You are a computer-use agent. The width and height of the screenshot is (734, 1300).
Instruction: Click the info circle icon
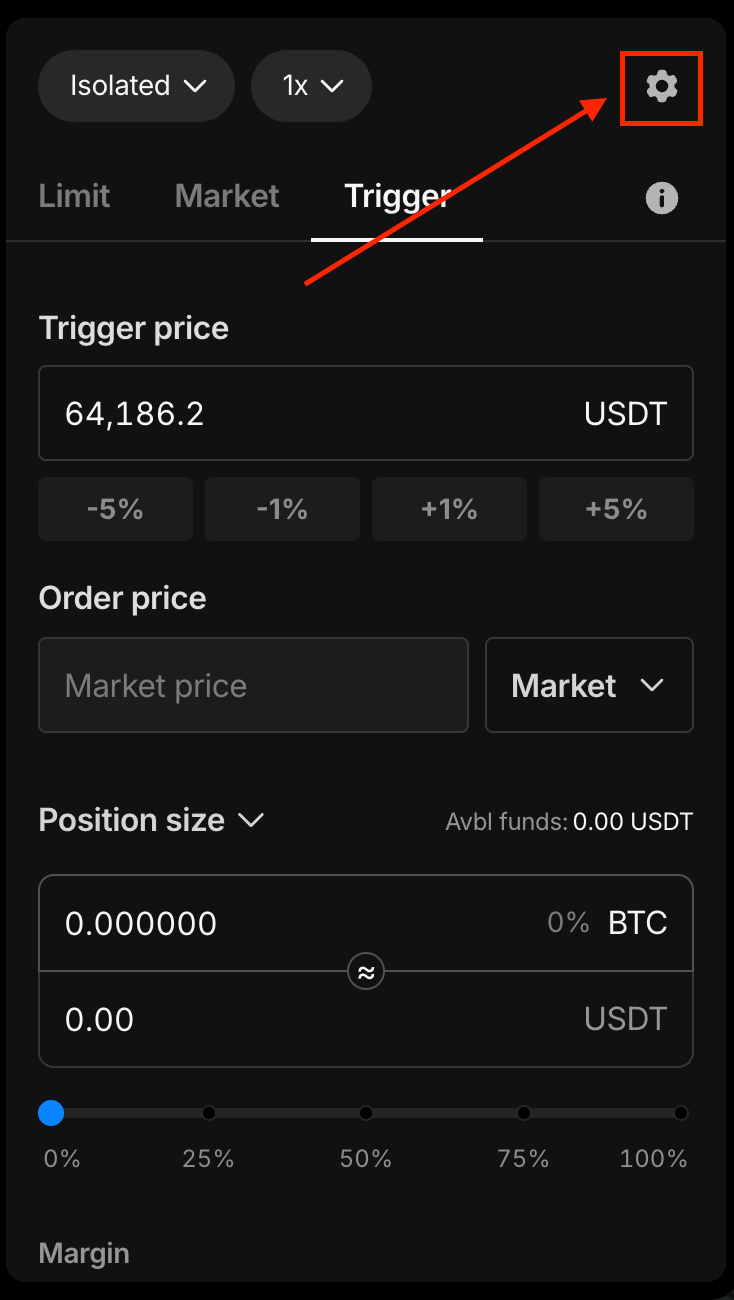click(x=661, y=198)
